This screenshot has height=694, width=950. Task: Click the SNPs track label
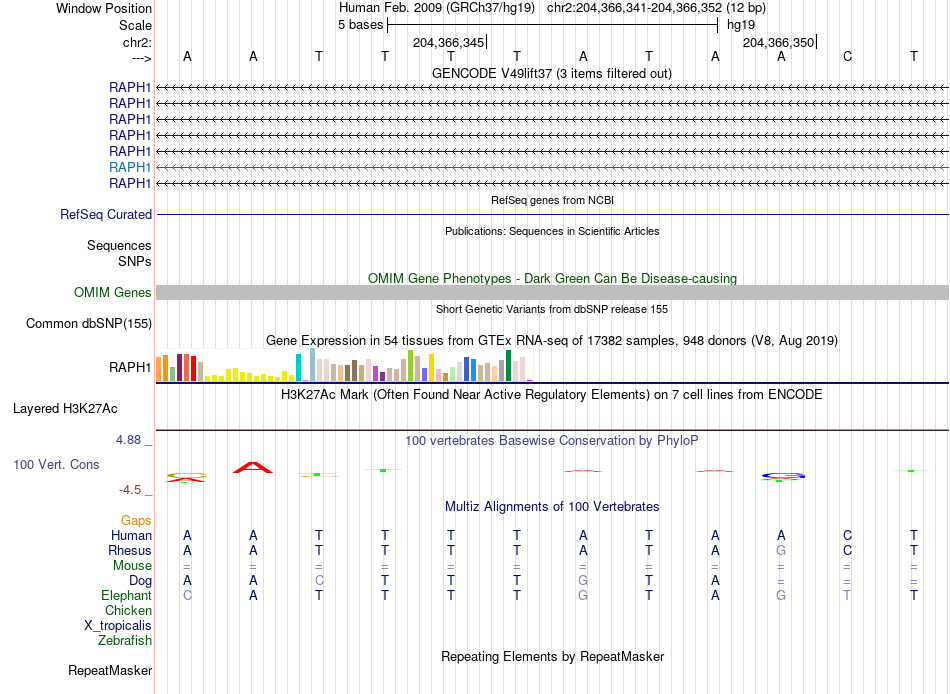[135, 261]
